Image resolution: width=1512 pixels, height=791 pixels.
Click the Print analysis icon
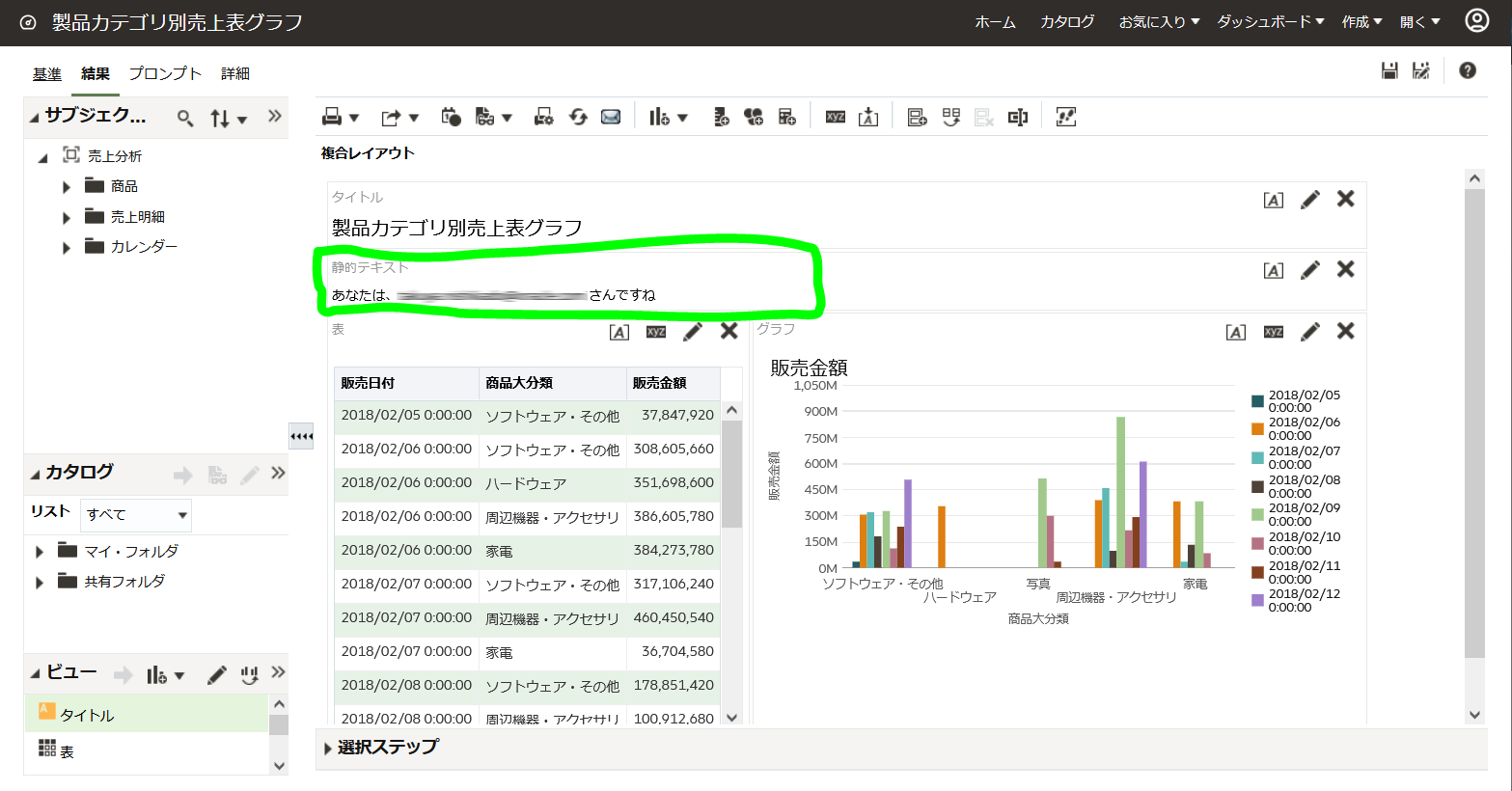[x=333, y=116]
